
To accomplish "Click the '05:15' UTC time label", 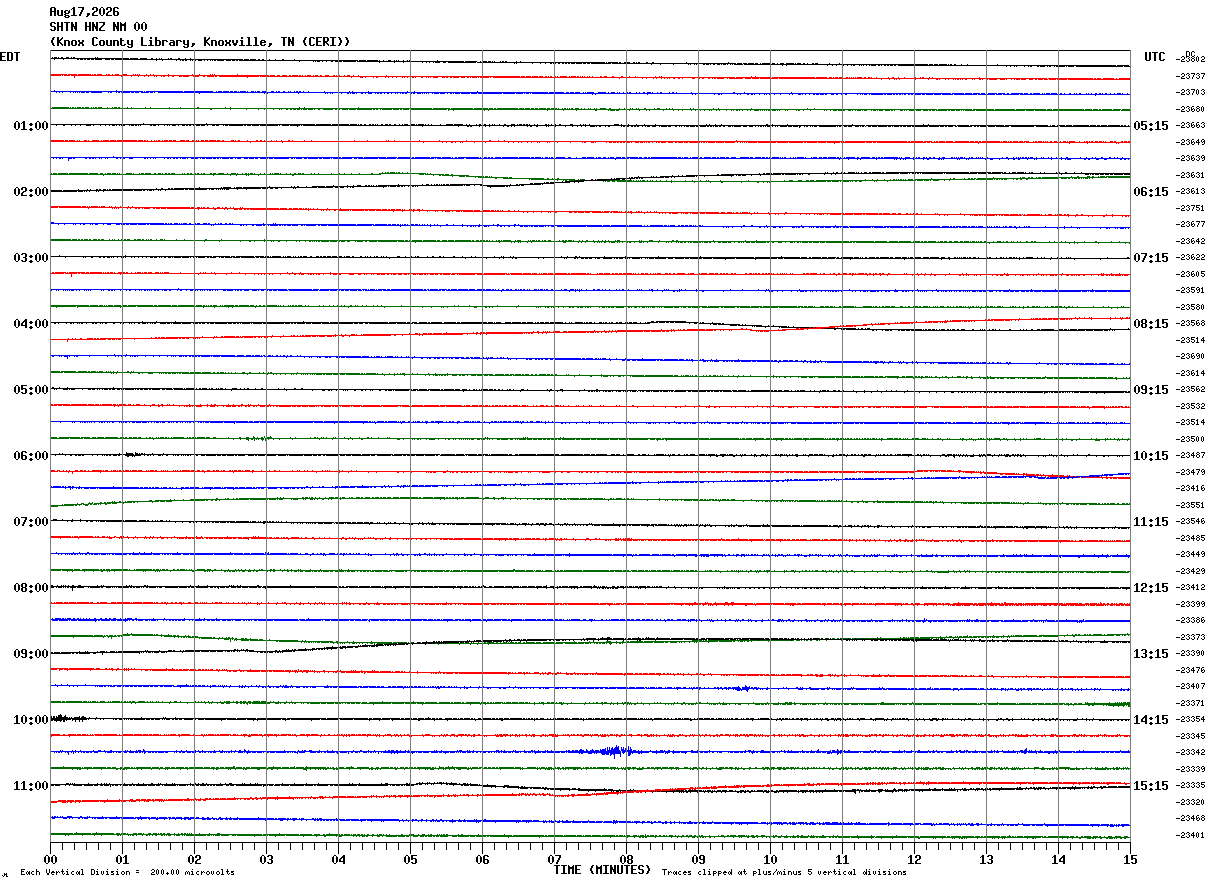I will click(x=1150, y=126).
